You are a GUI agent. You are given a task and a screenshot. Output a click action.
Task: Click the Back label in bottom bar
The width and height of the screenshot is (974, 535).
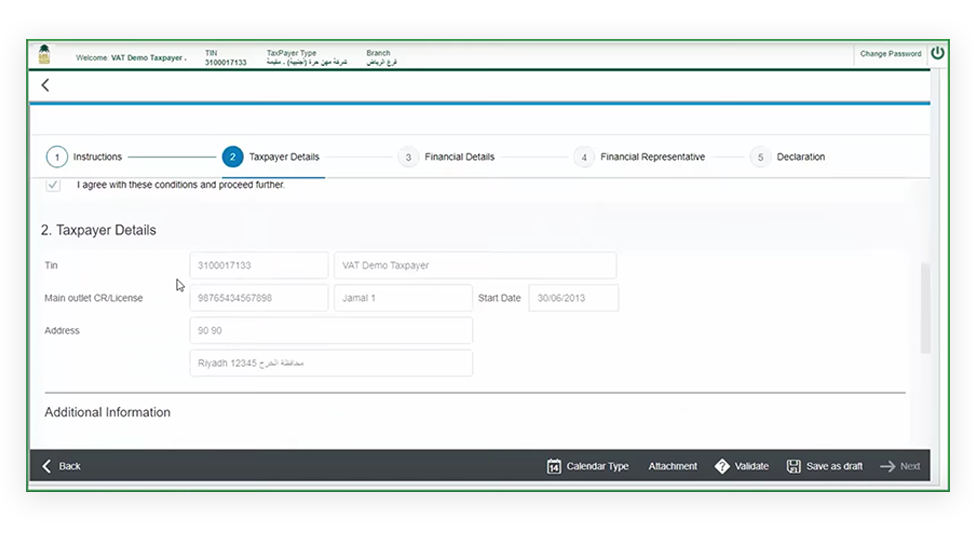pyautogui.click(x=70, y=466)
